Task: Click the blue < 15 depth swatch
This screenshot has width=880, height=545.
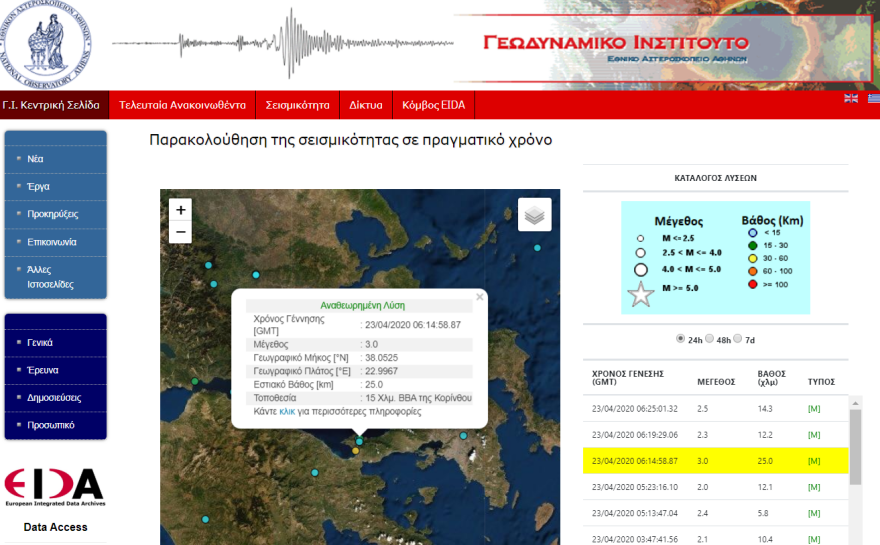Action: pos(753,232)
